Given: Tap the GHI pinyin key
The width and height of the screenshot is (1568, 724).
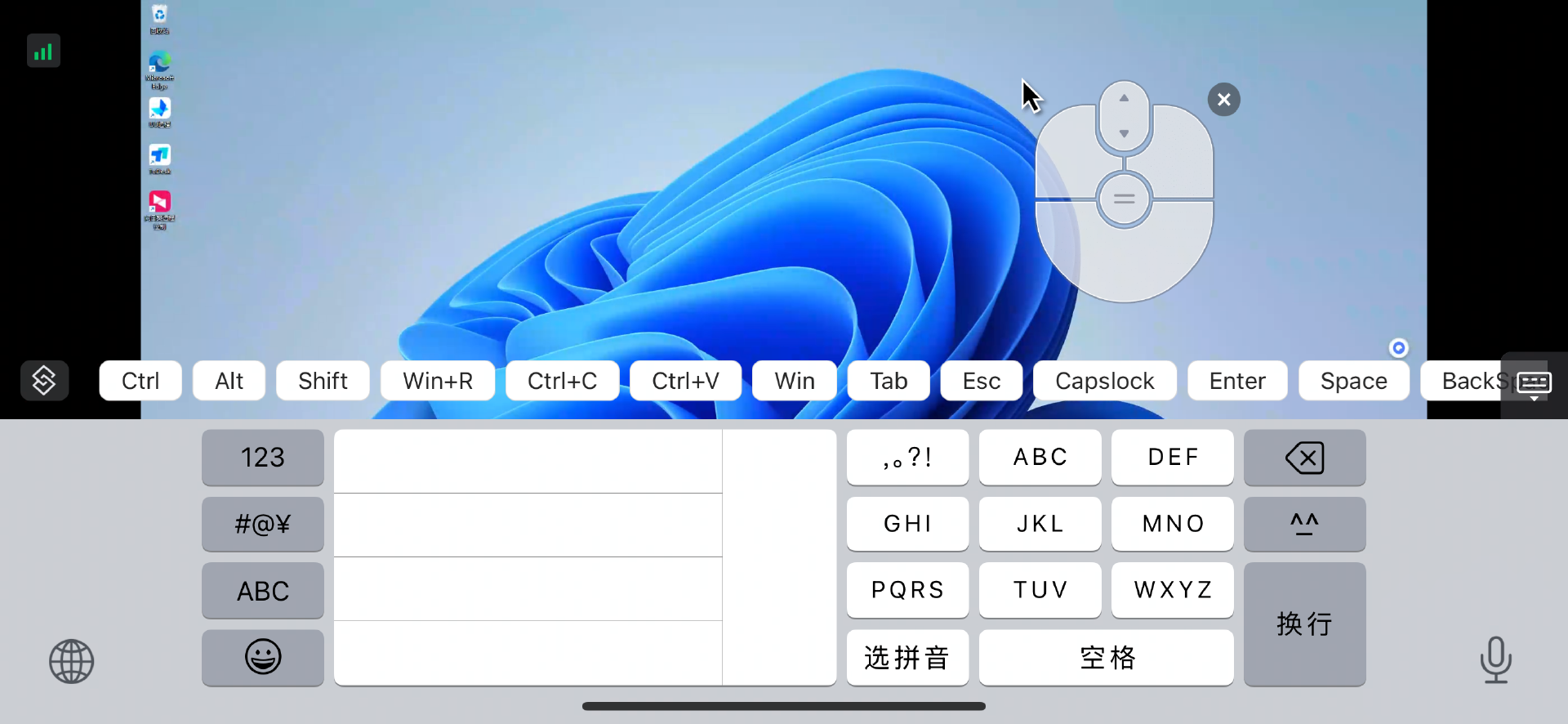Looking at the screenshot, I should pos(907,524).
